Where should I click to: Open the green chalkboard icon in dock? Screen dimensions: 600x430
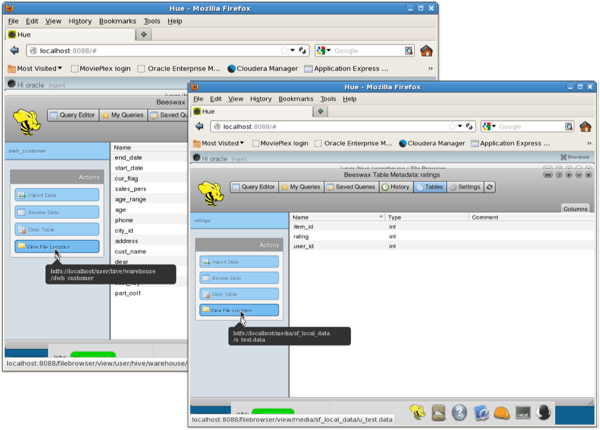click(x=523, y=413)
